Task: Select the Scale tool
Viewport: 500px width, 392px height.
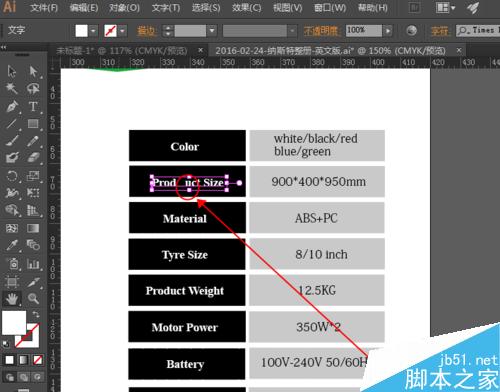Action: click(33, 176)
